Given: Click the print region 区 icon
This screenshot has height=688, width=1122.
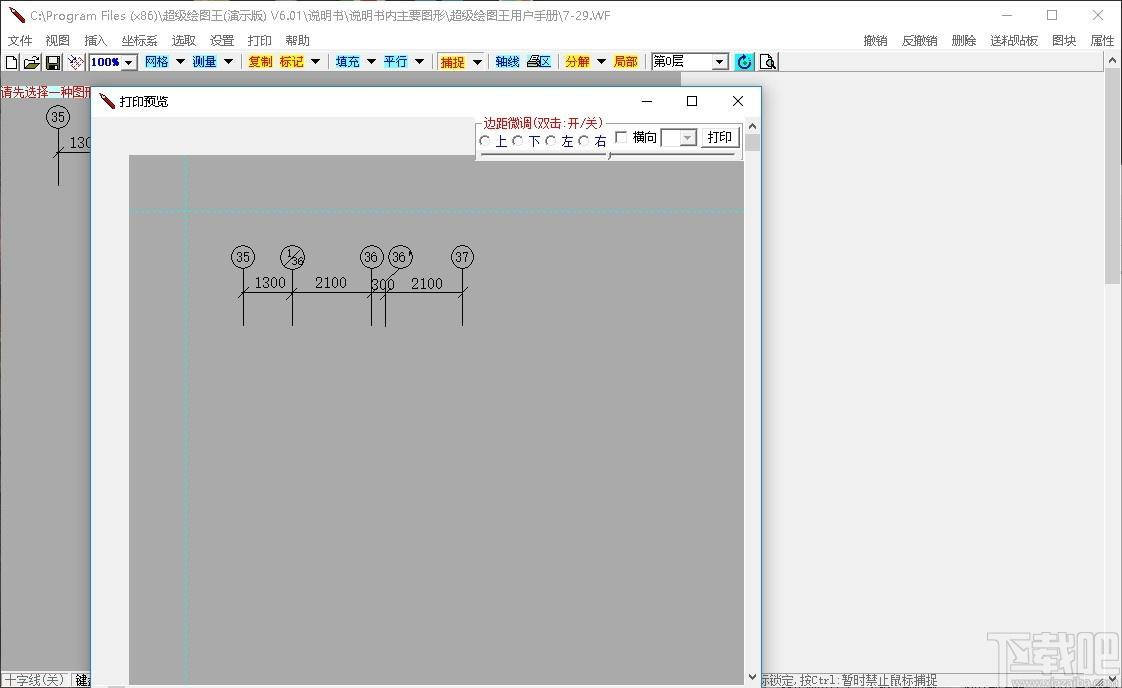Looking at the screenshot, I should click(x=539, y=62).
